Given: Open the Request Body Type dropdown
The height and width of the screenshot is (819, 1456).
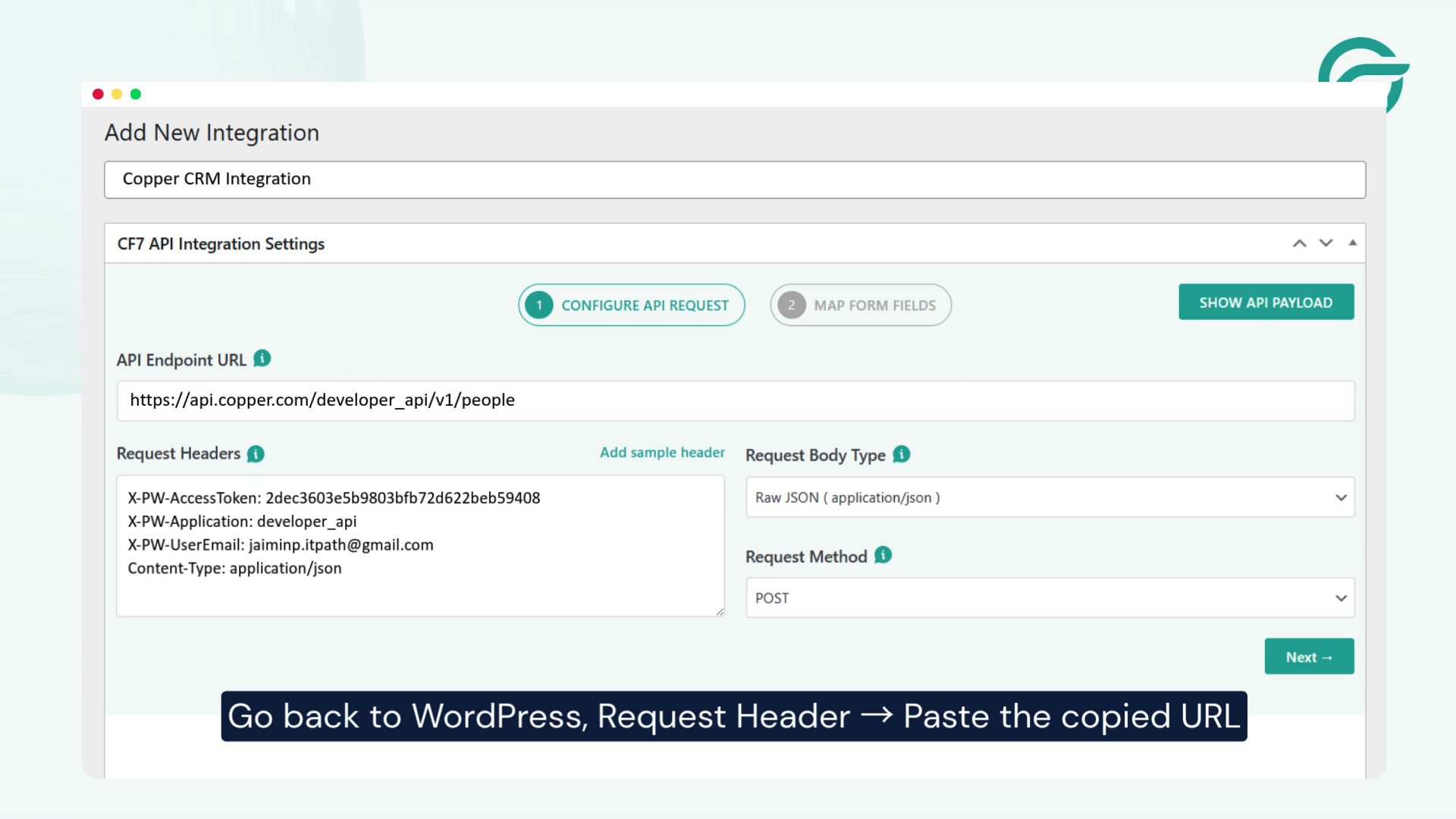Looking at the screenshot, I should 1050,497.
